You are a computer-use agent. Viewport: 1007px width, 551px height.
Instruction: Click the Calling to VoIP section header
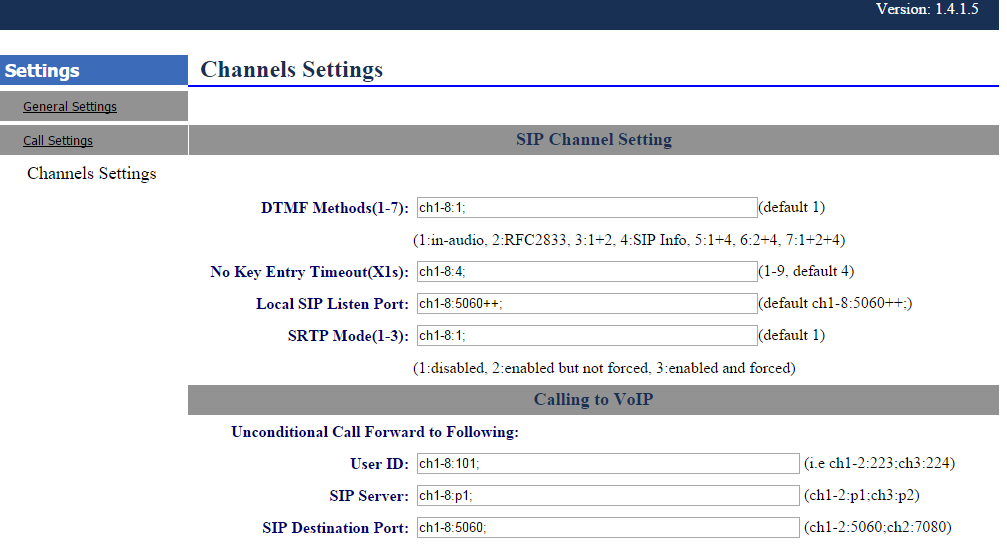[x=593, y=400]
